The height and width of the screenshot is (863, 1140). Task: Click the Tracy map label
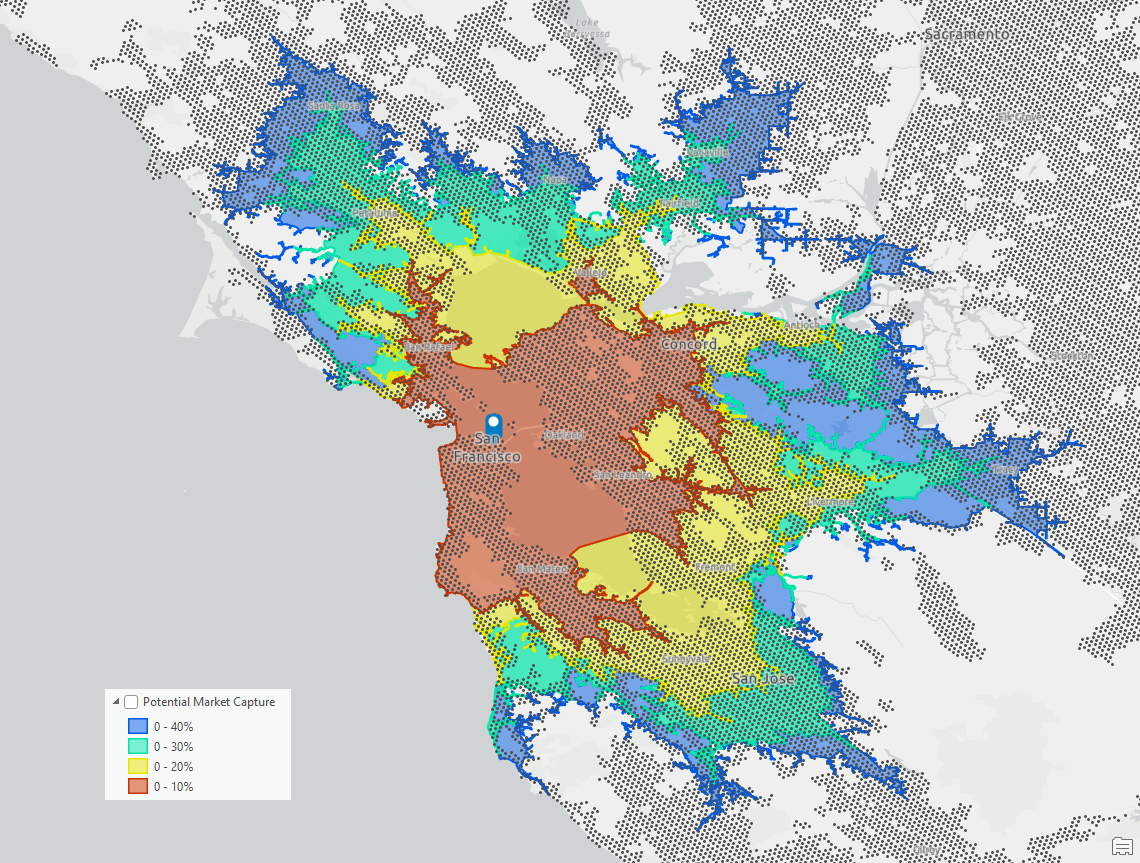coord(1006,470)
